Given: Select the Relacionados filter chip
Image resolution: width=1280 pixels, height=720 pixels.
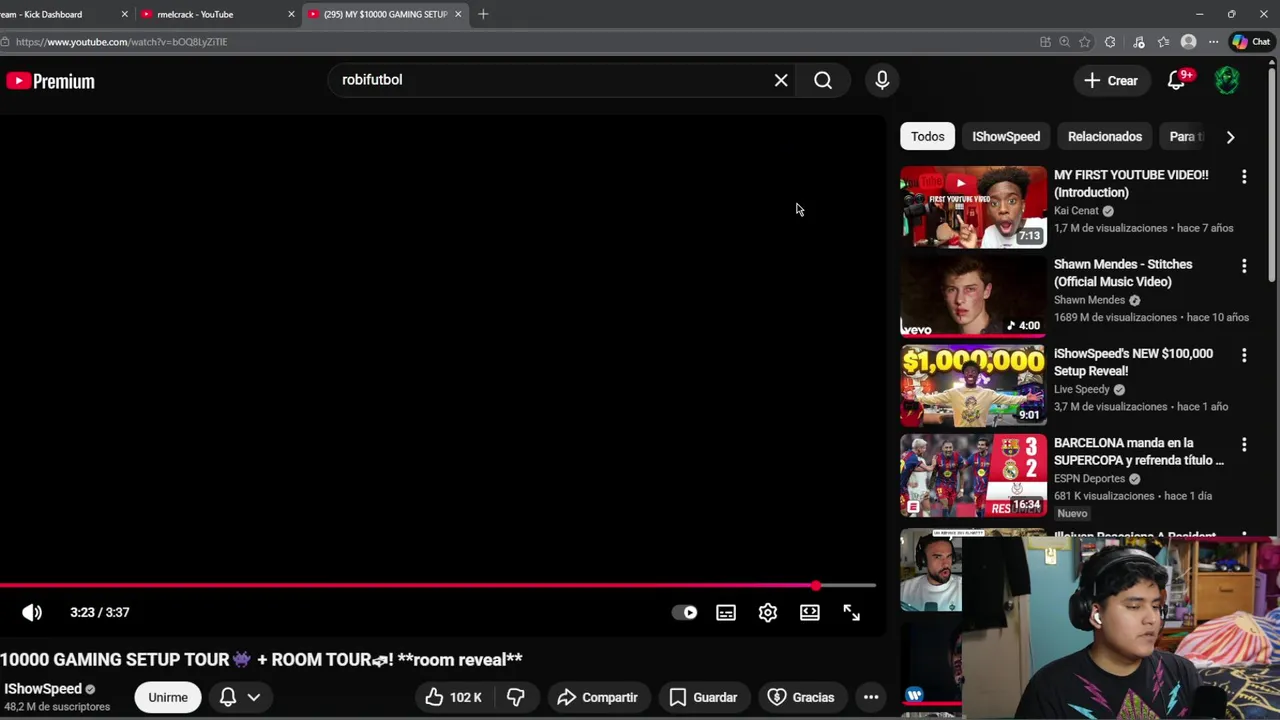Looking at the screenshot, I should click(x=1104, y=136).
